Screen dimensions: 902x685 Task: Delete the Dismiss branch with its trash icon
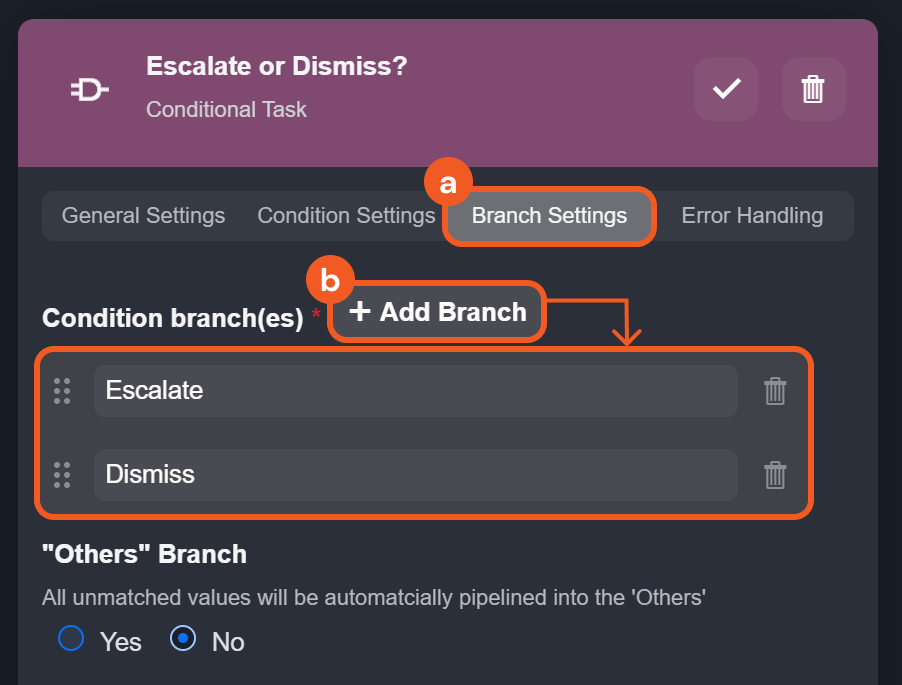[775, 475]
